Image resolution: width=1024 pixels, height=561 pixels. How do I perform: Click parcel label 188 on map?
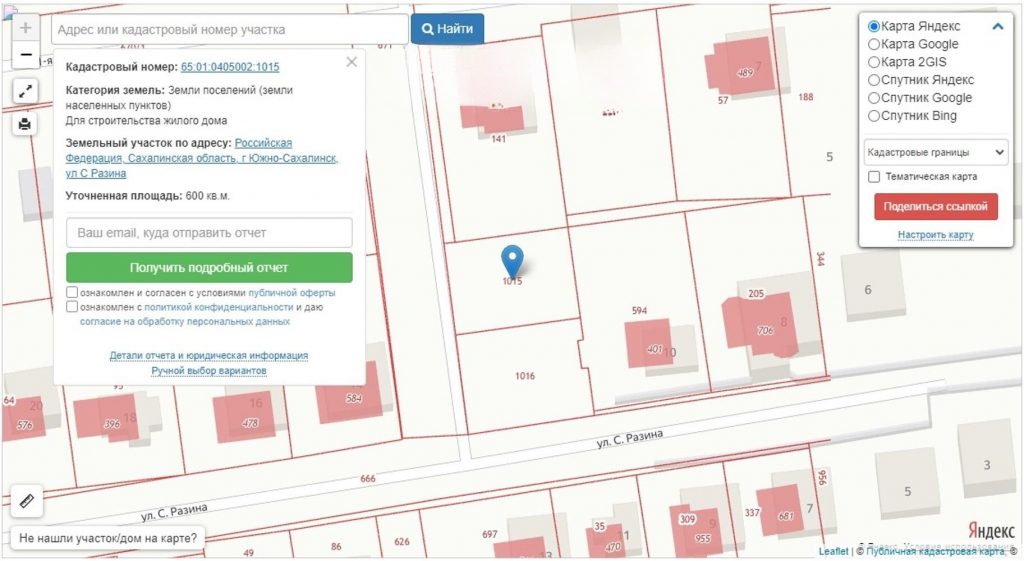click(x=805, y=97)
